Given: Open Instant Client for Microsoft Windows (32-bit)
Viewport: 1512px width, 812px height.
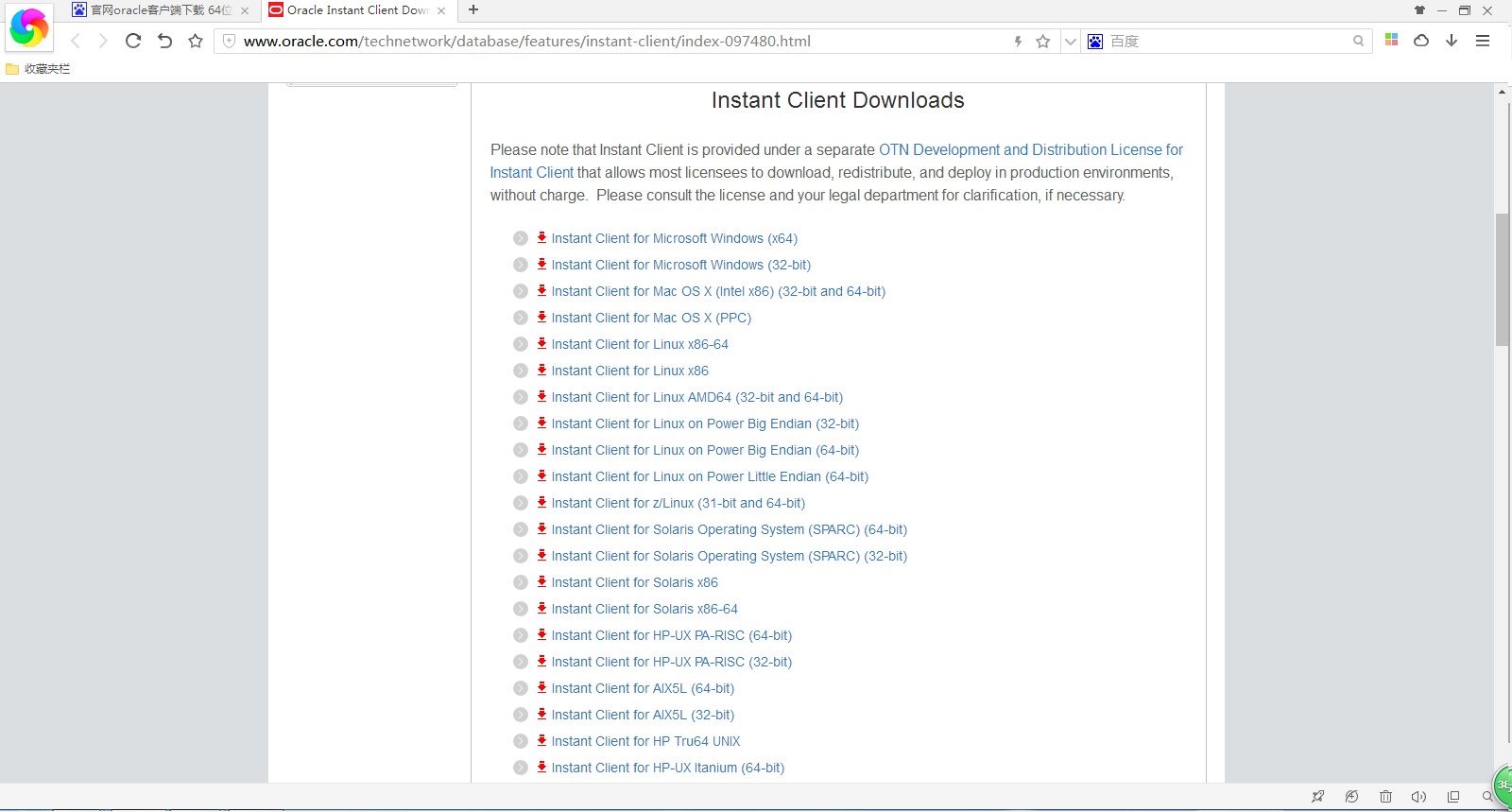Looking at the screenshot, I should (x=681, y=265).
